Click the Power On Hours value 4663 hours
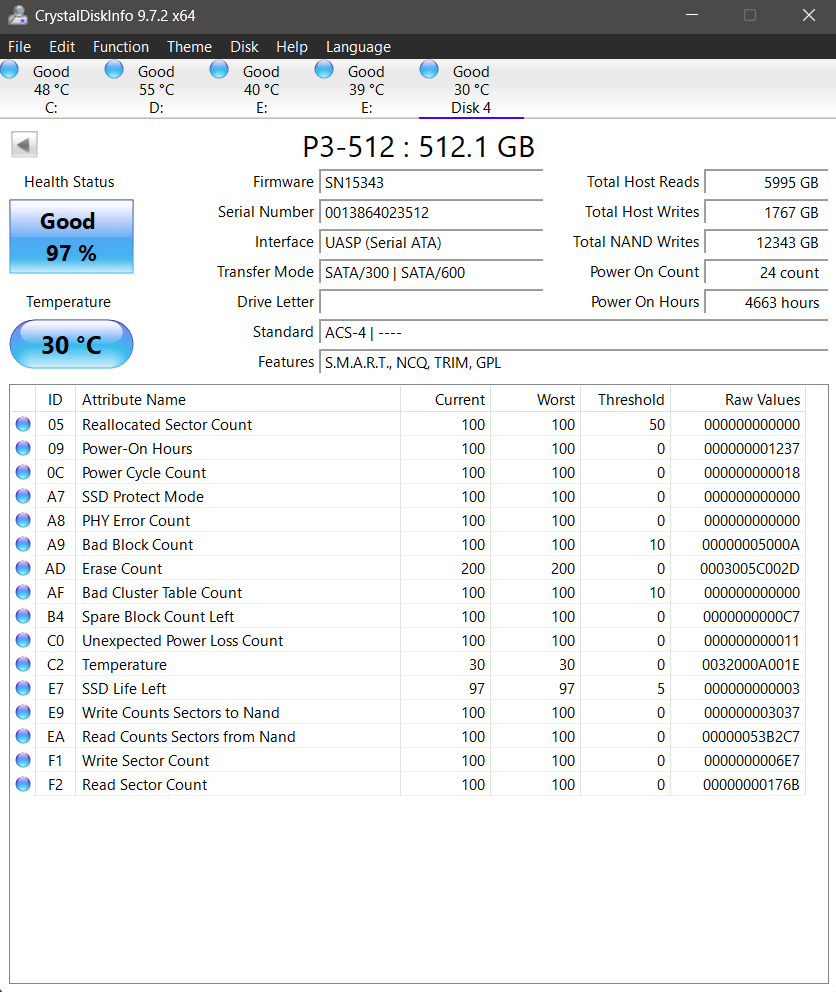The image size is (836, 992). 766,302
